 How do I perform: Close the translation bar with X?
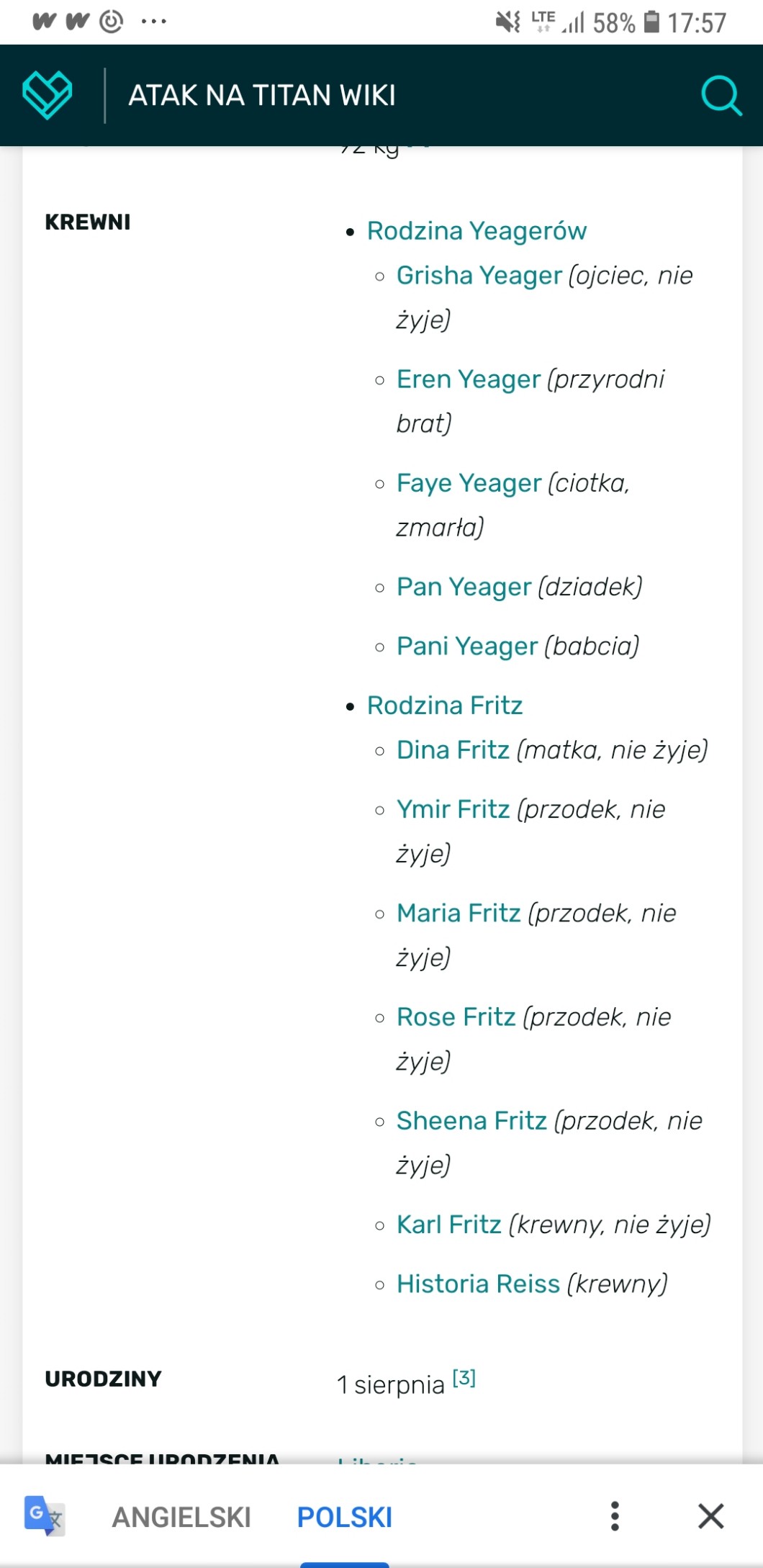tap(710, 1515)
